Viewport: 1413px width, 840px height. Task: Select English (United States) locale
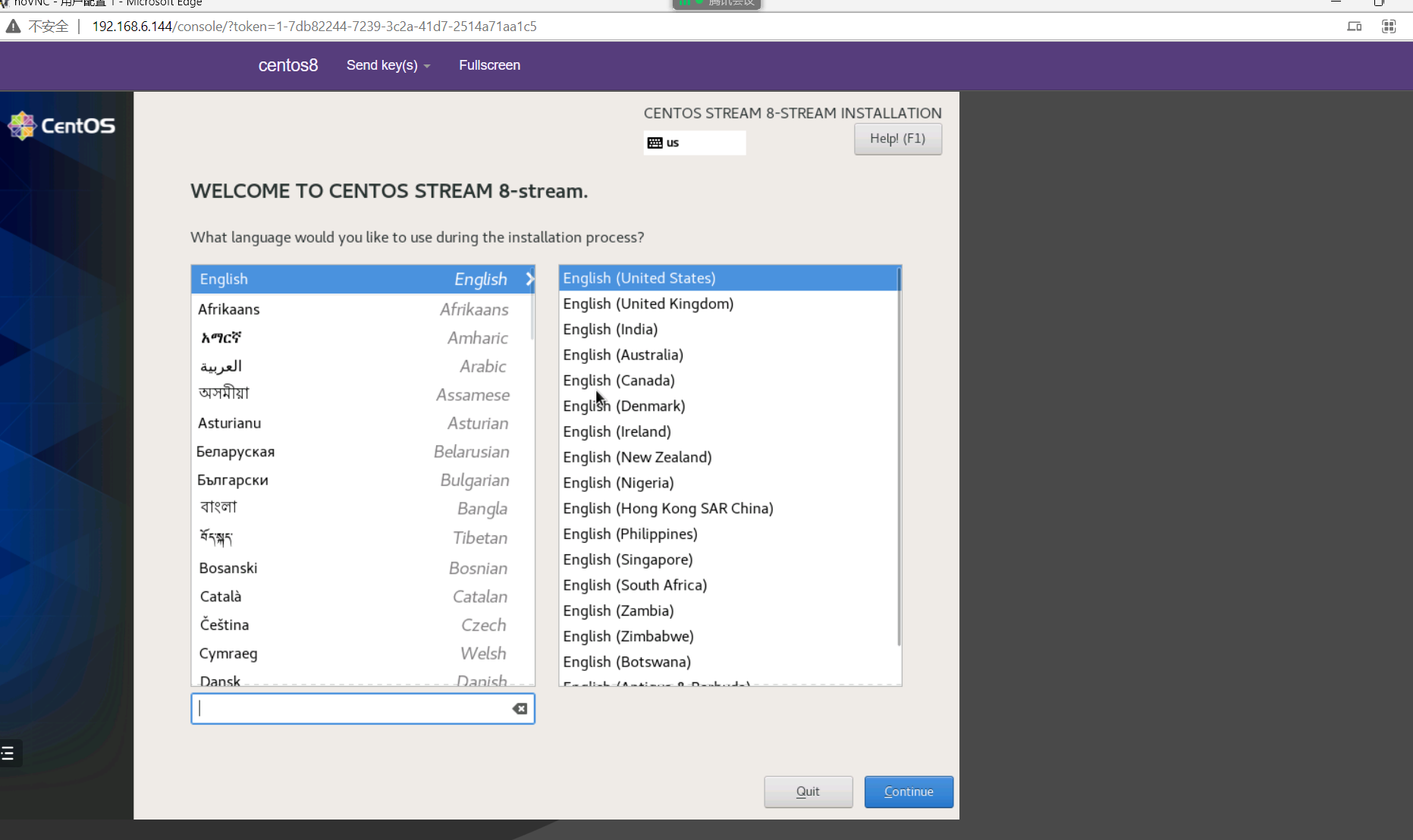click(728, 278)
